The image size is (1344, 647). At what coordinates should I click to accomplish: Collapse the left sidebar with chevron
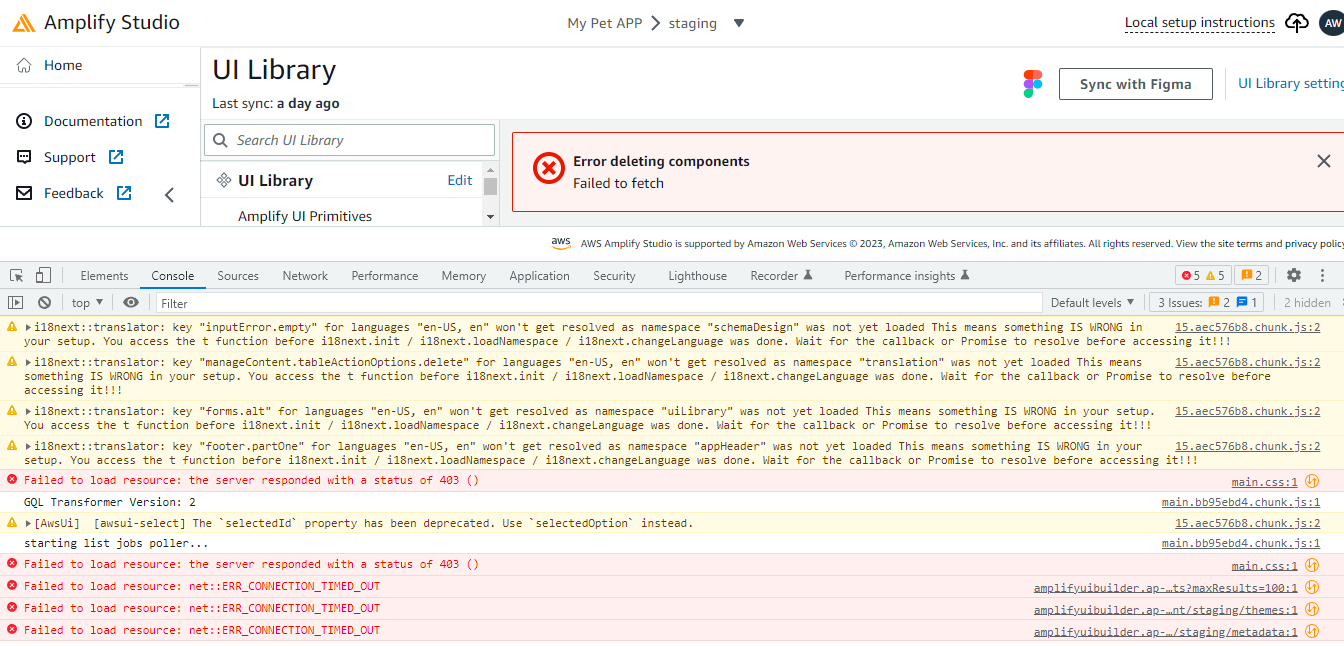169,195
